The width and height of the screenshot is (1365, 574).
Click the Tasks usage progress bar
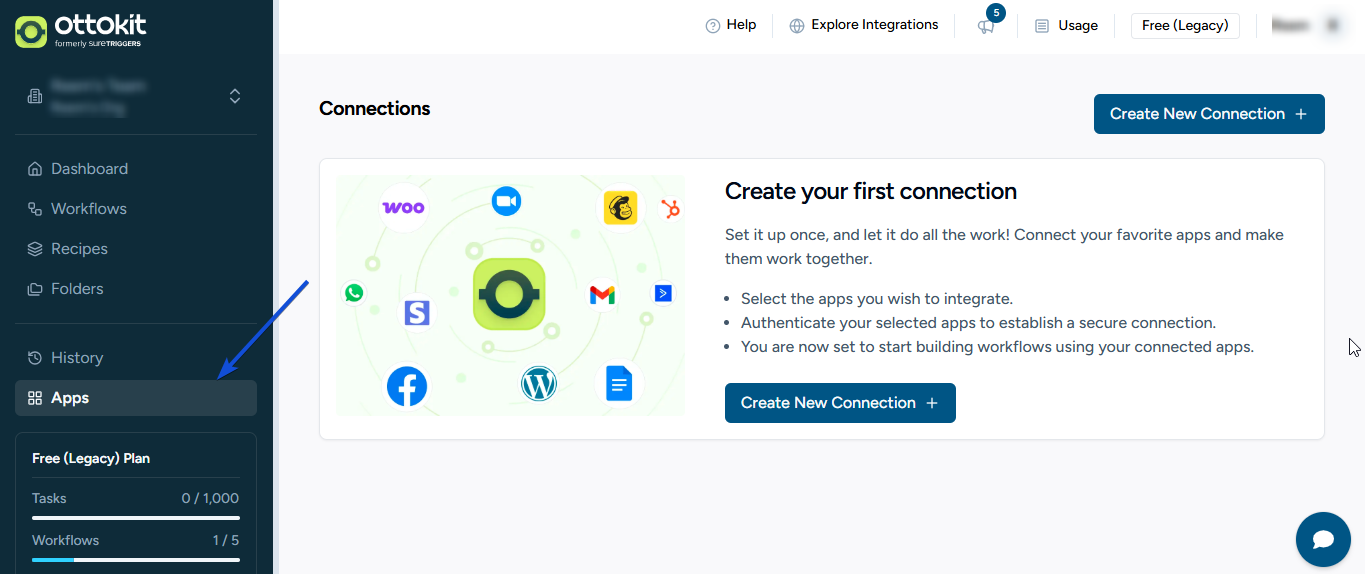[x=136, y=518]
